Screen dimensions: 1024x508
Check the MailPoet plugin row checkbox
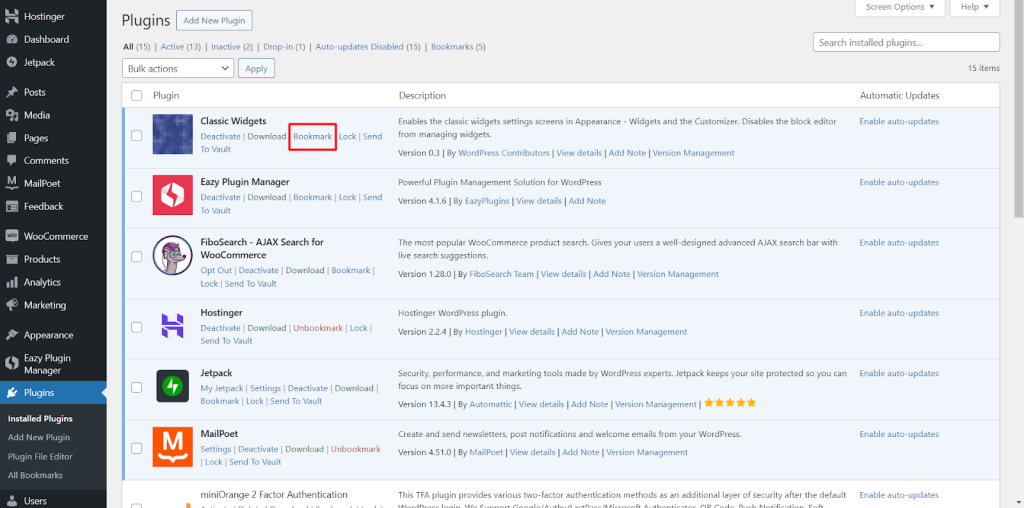click(x=136, y=449)
